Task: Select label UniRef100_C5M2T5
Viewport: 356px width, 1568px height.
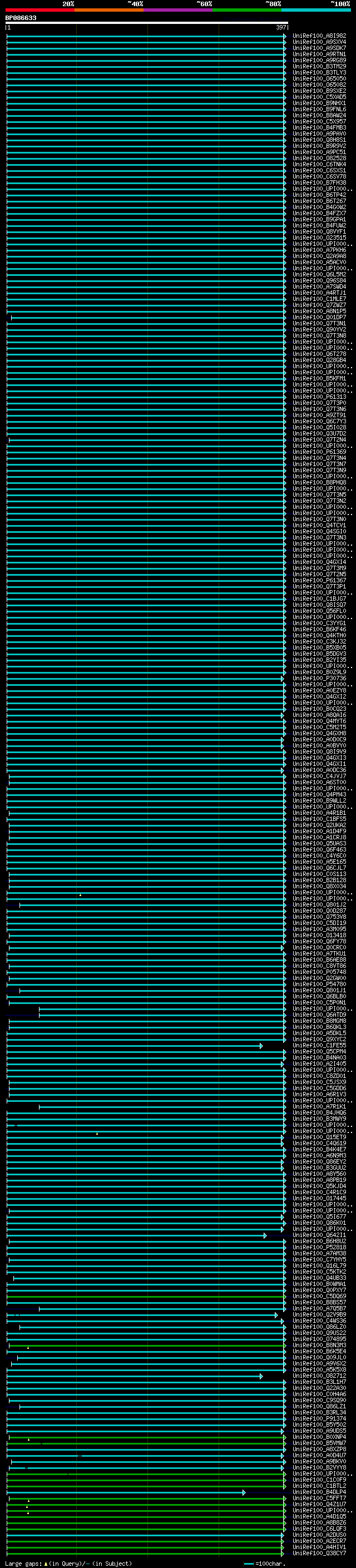Action: pos(319,727)
